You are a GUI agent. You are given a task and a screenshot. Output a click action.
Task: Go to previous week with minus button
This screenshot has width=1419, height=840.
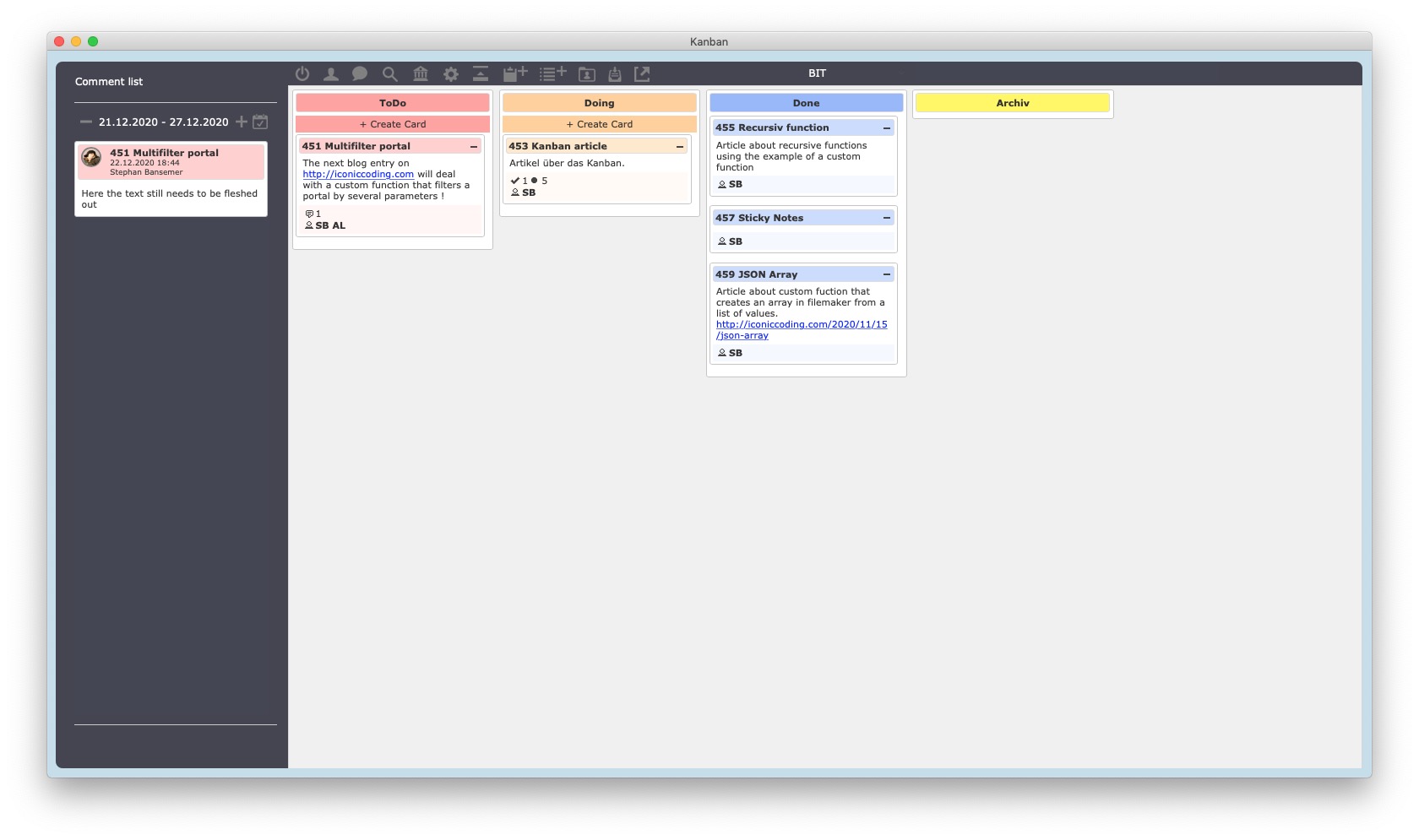pyautogui.click(x=85, y=122)
